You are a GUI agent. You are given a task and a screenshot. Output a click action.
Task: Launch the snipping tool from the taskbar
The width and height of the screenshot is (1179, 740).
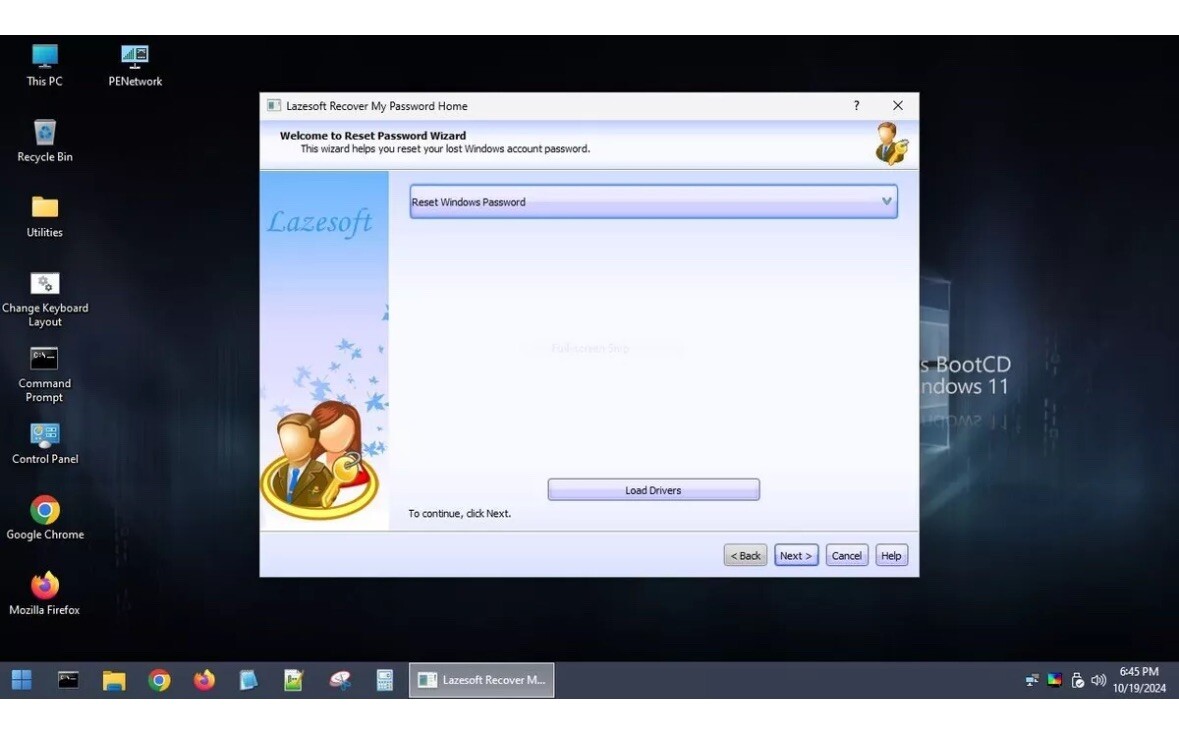click(340, 679)
